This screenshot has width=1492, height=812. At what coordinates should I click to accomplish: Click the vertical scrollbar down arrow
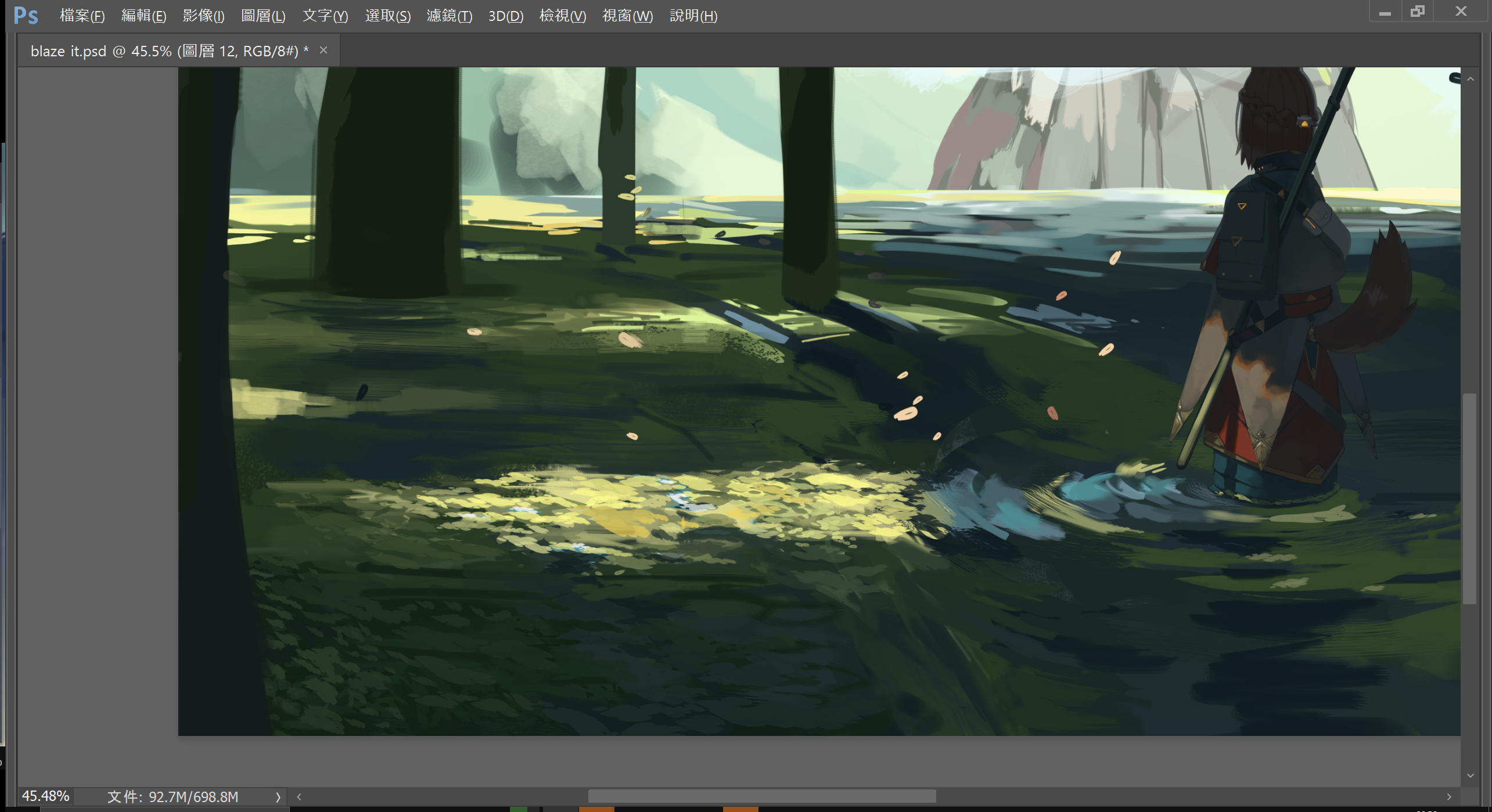pyautogui.click(x=1471, y=775)
